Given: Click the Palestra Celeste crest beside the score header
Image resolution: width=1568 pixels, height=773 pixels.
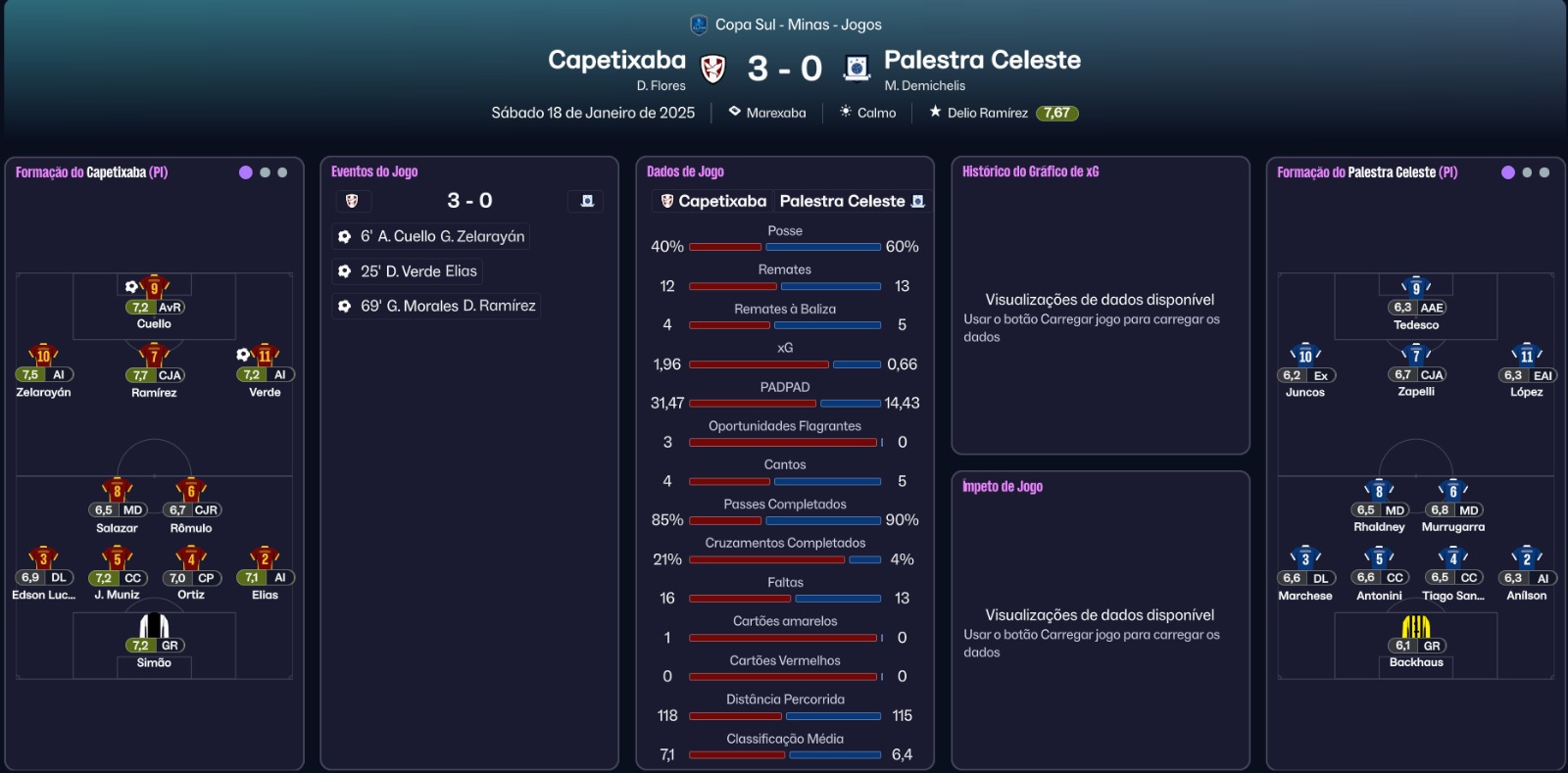Looking at the screenshot, I should click(857, 69).
